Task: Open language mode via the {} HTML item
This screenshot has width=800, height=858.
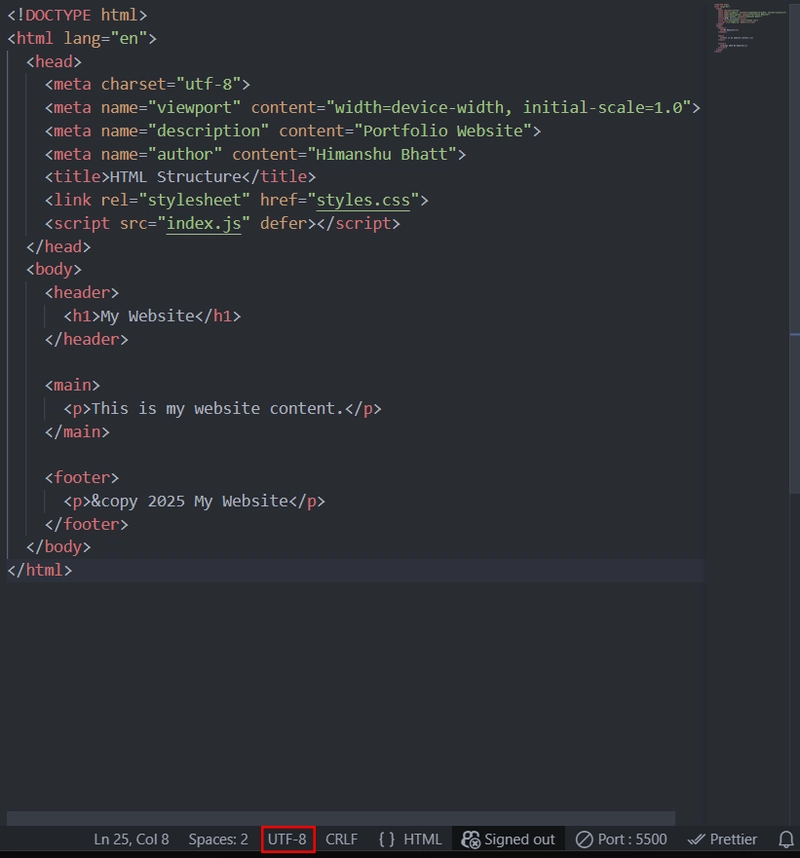Action: pos(408,839)
